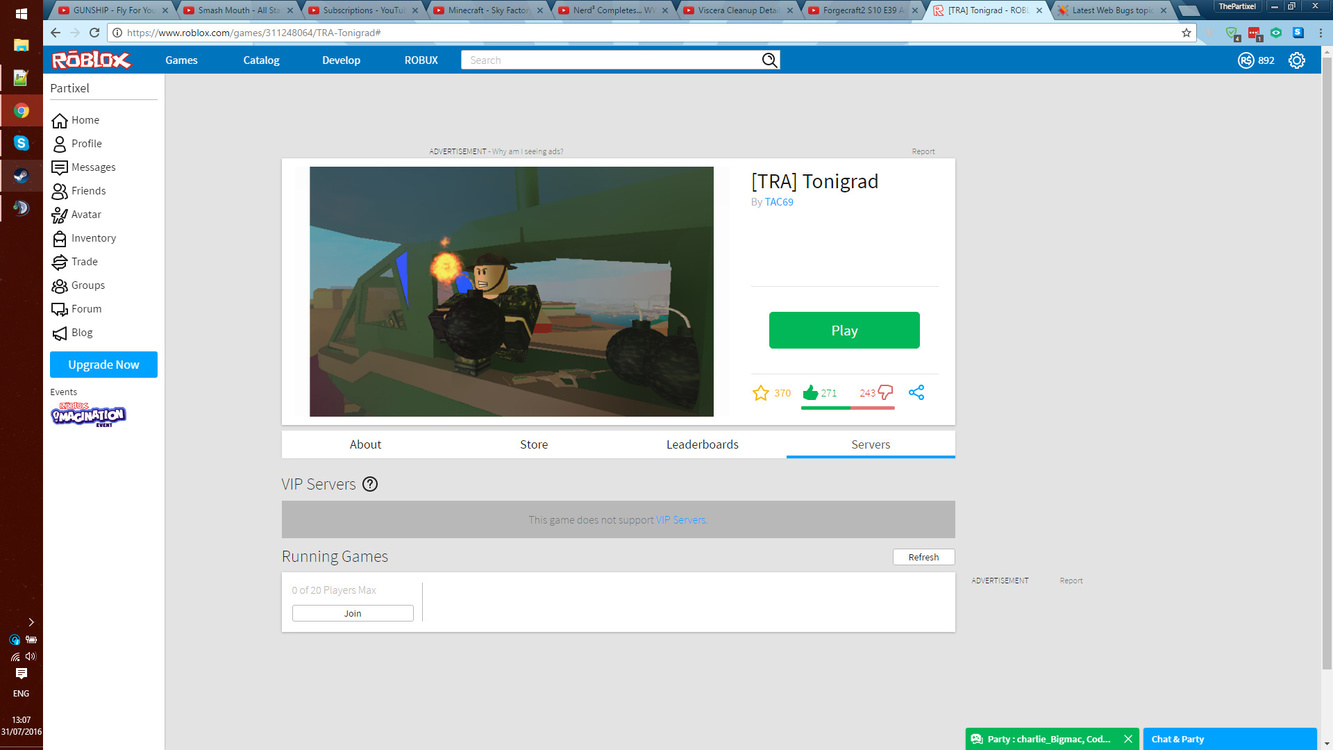Image resolution: width=1333 pixels, height=750 pixels.
Task: Bookmark this page with the star icon
Action: click(1187, 32)
